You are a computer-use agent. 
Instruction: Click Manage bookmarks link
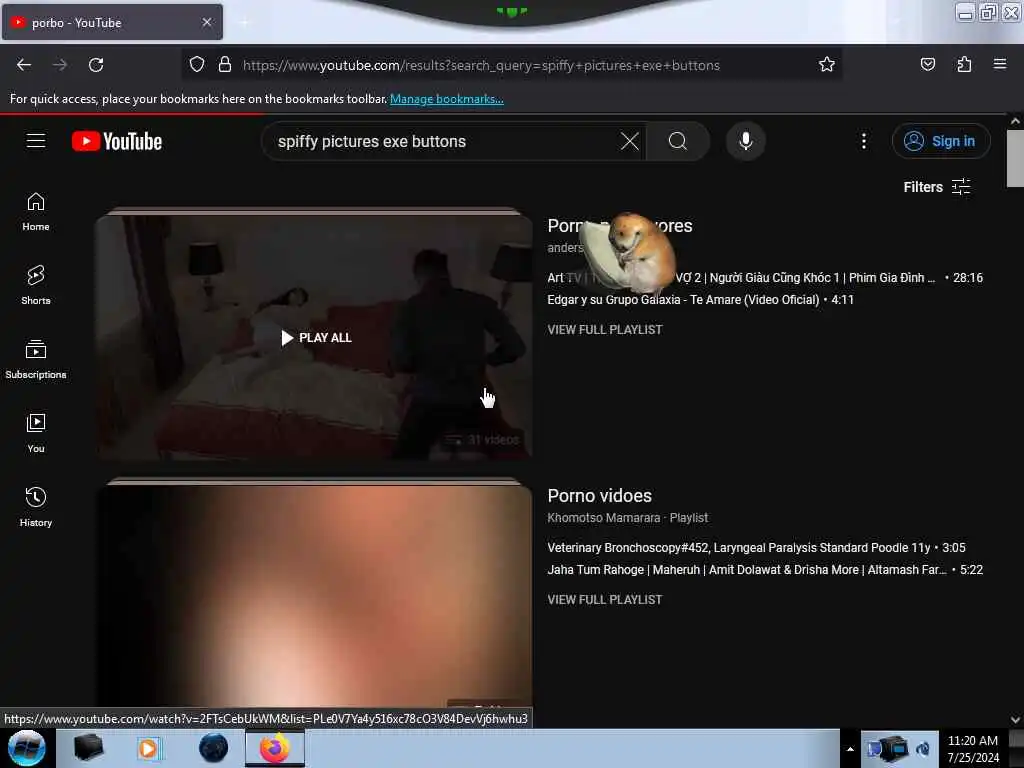click(x=447, y=99)
